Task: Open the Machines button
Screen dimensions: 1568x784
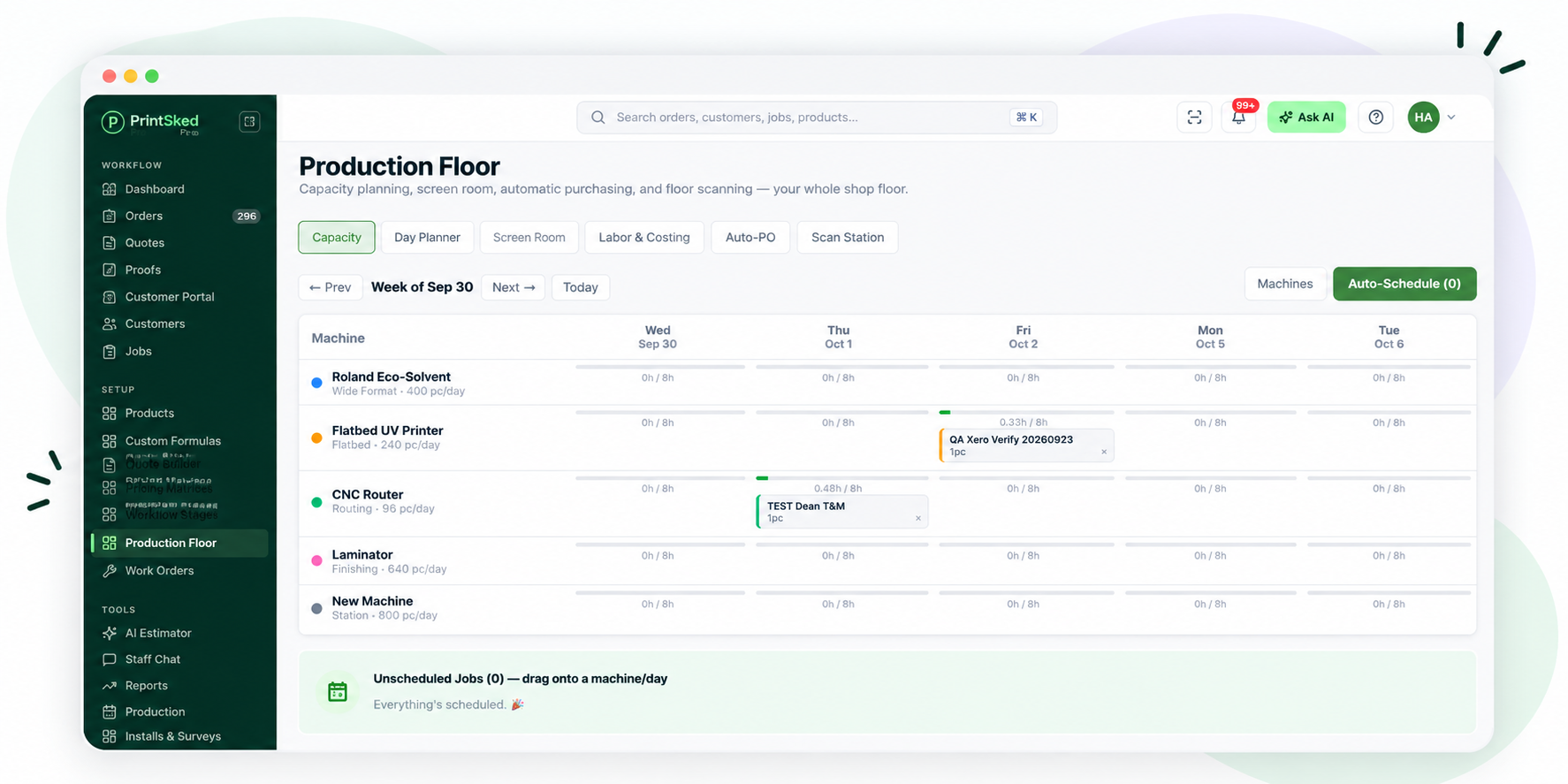Action: [x=1285, y=284]
